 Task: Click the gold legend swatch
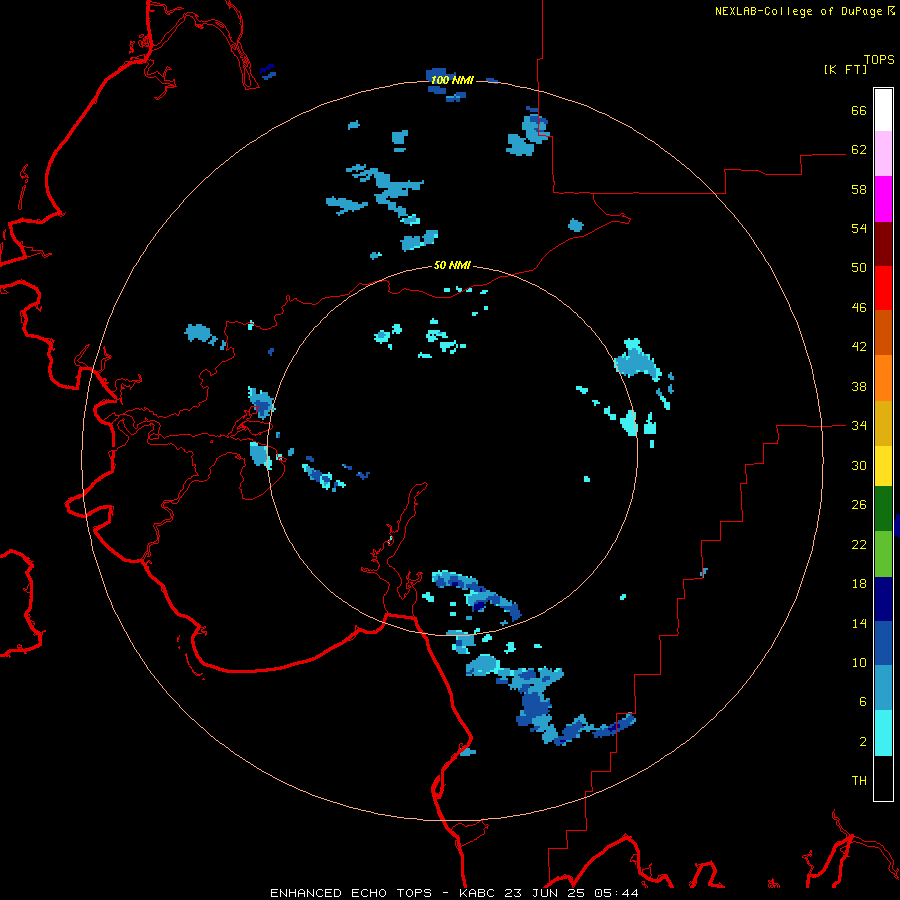click(883, 423)
